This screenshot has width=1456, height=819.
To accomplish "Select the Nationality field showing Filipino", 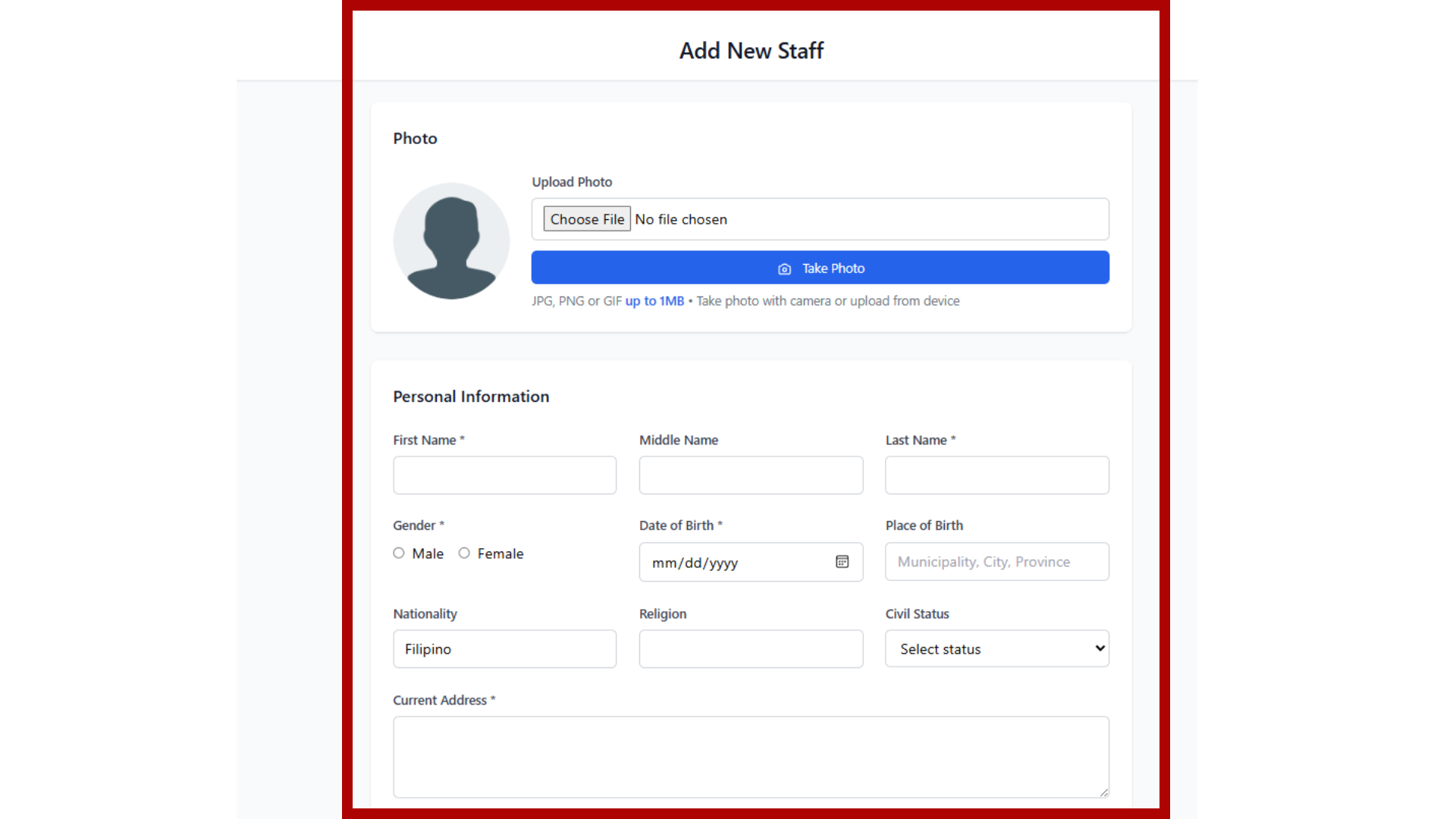I will point(504,648).
